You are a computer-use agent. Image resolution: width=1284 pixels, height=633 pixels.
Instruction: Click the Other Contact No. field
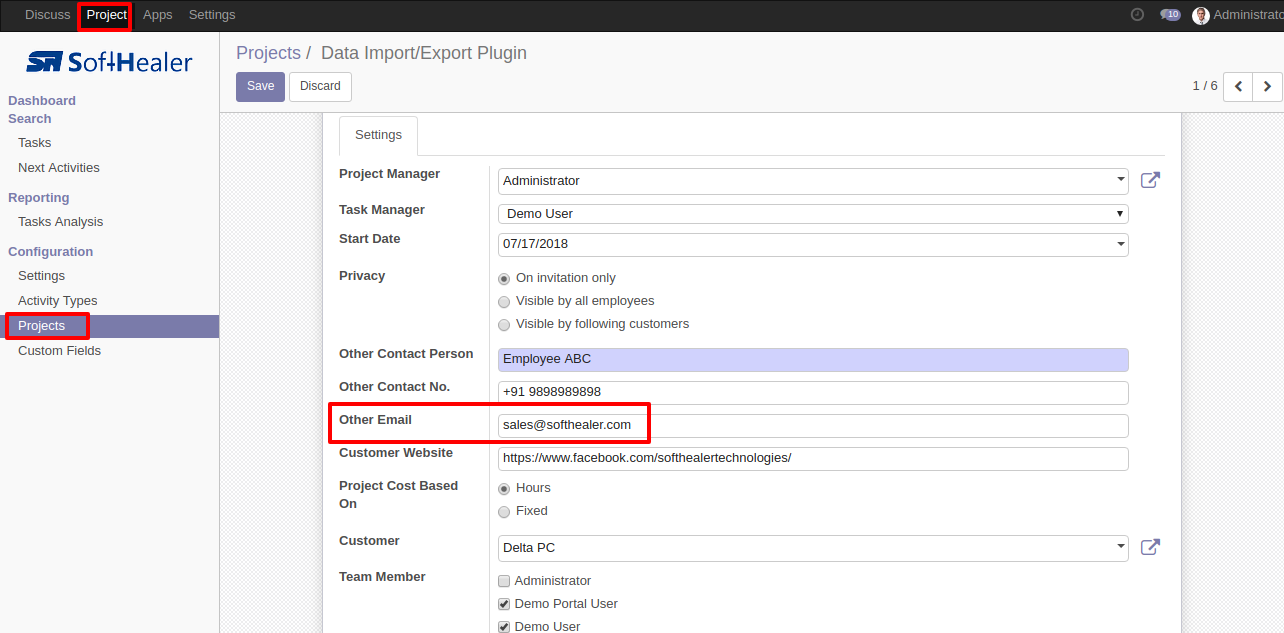(813, 393)
